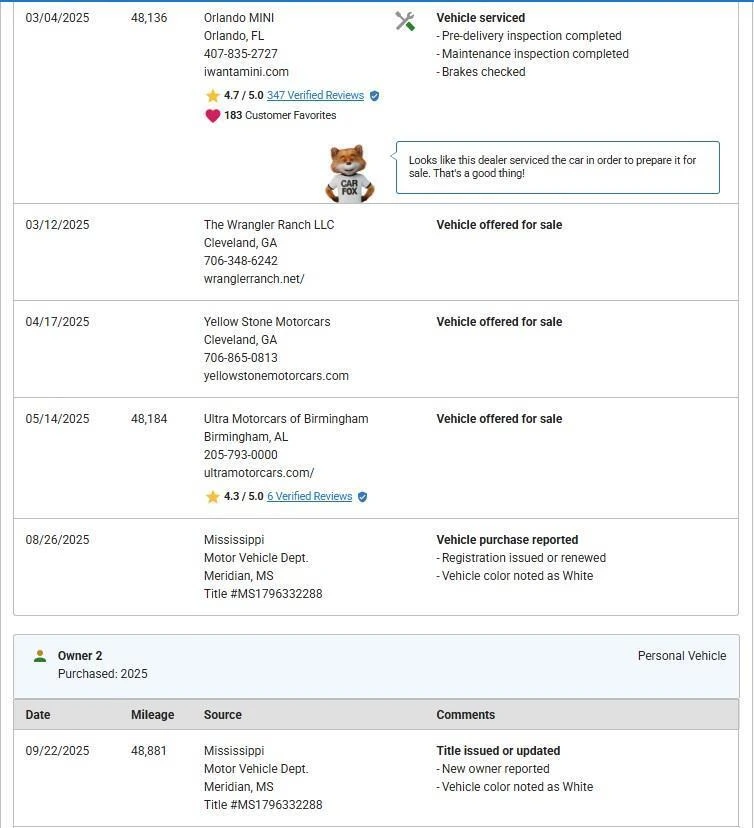Click the Owner 2 person icon

click(x=40, y=656)
